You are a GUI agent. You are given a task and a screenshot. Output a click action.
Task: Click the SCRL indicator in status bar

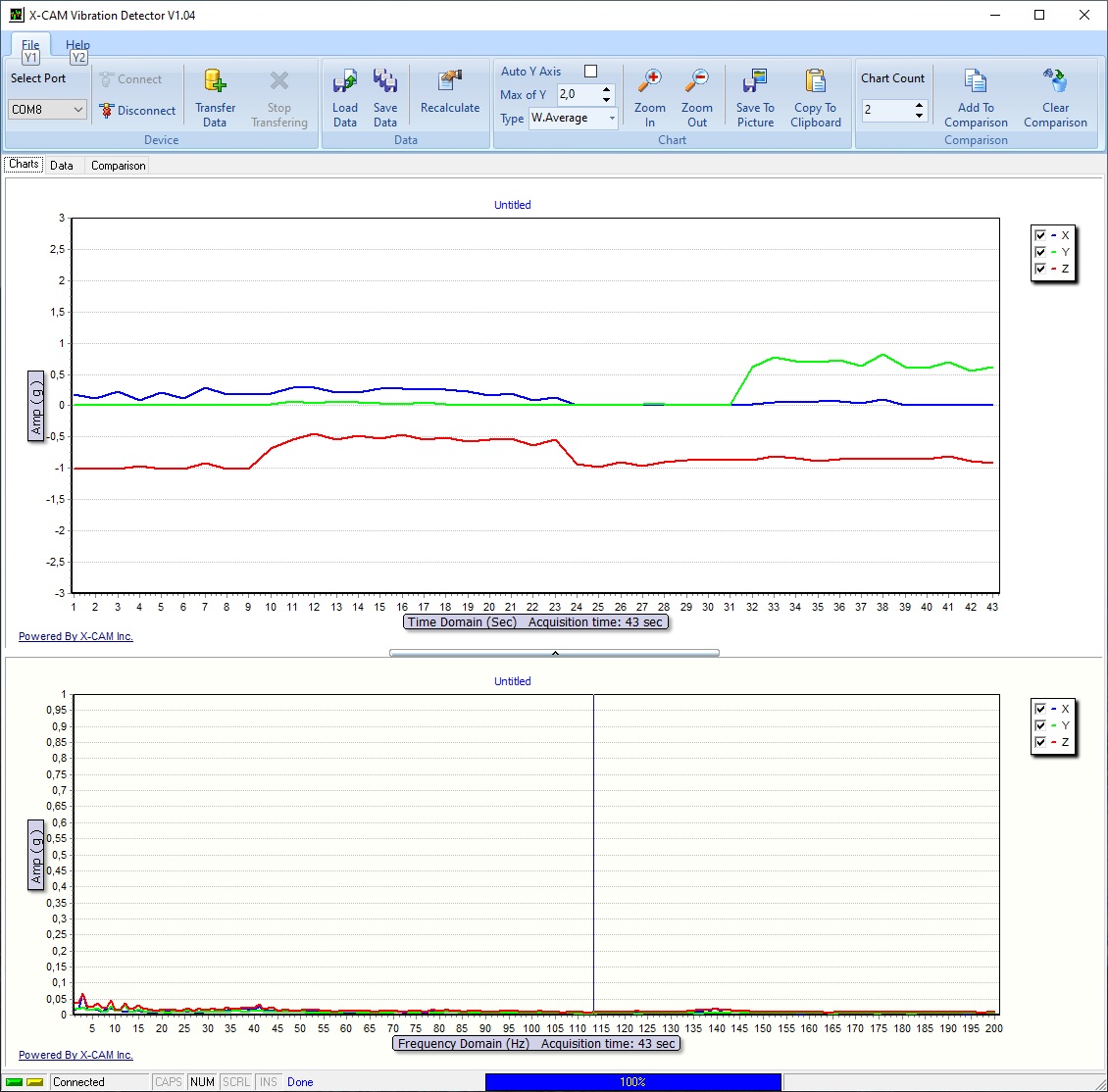(236, 1082)
